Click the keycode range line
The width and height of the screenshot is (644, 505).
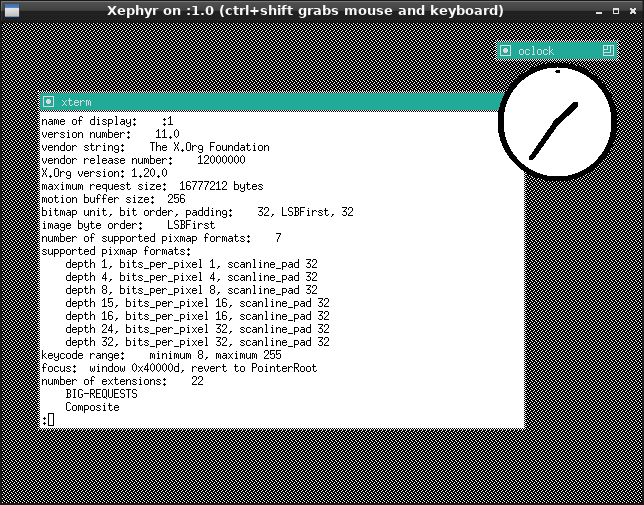pyautogui.click(x=161, y=355)
